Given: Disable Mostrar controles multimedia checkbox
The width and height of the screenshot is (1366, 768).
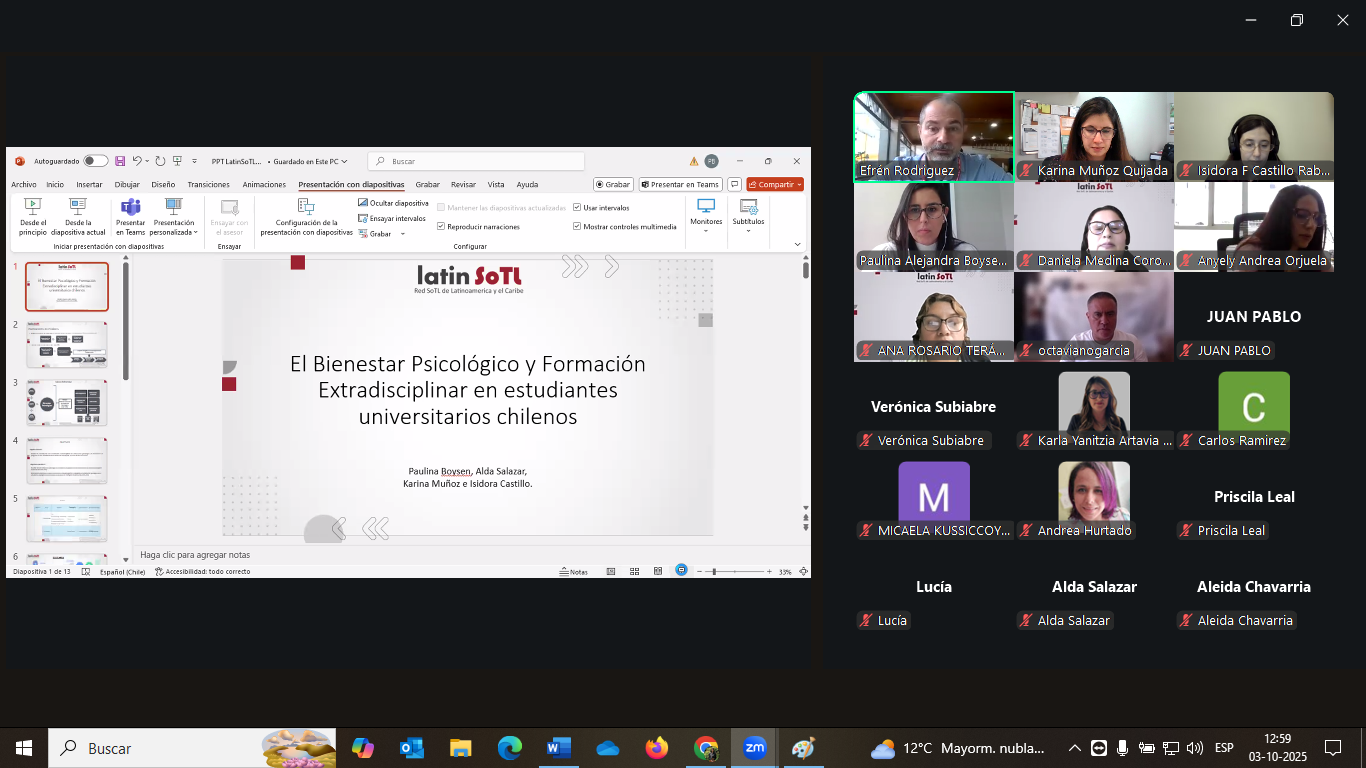Looking at the screenshot, I should tap(577, 227).
